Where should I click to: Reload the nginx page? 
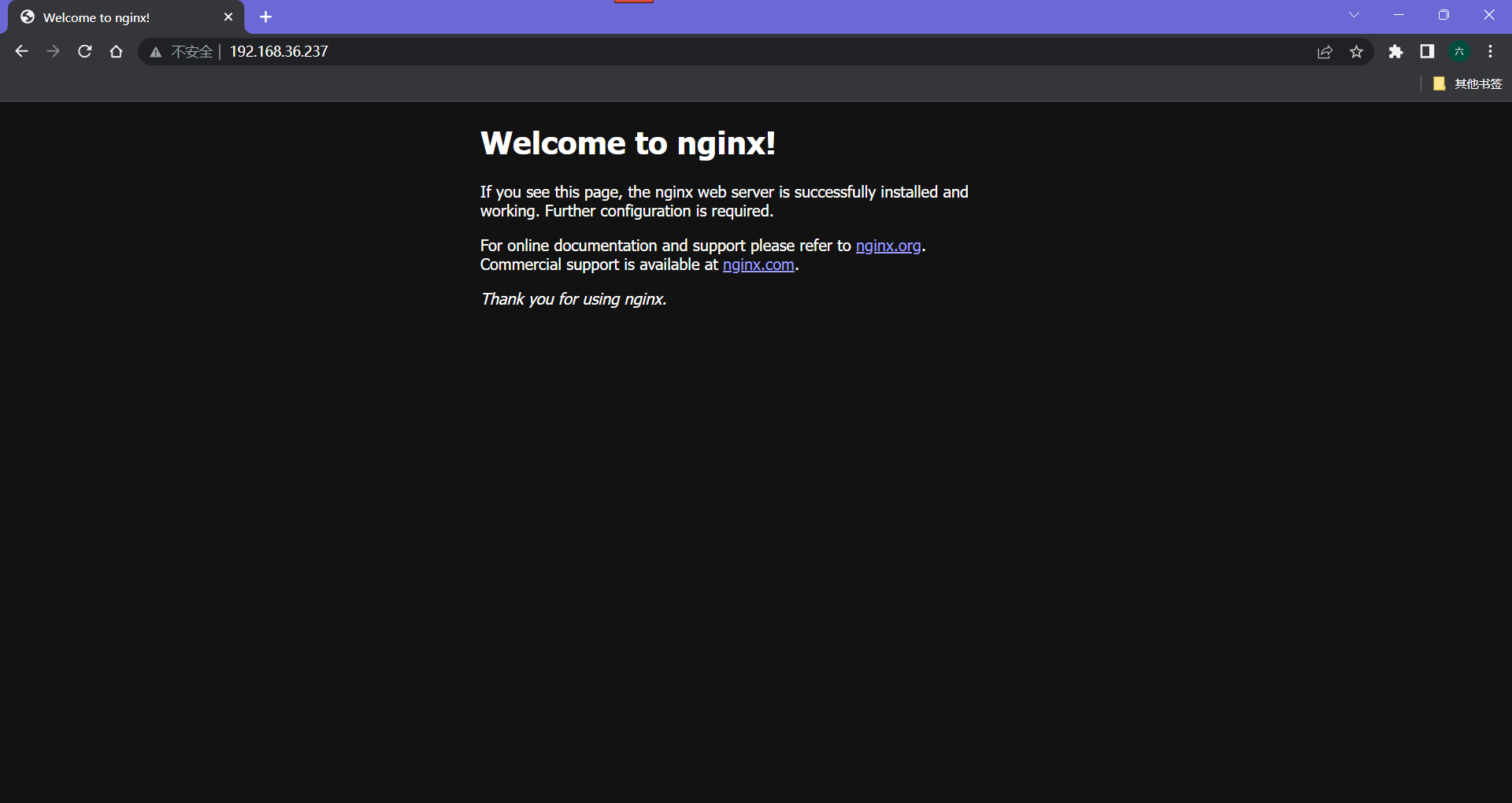pyautogui.click(x=84, y=51)
